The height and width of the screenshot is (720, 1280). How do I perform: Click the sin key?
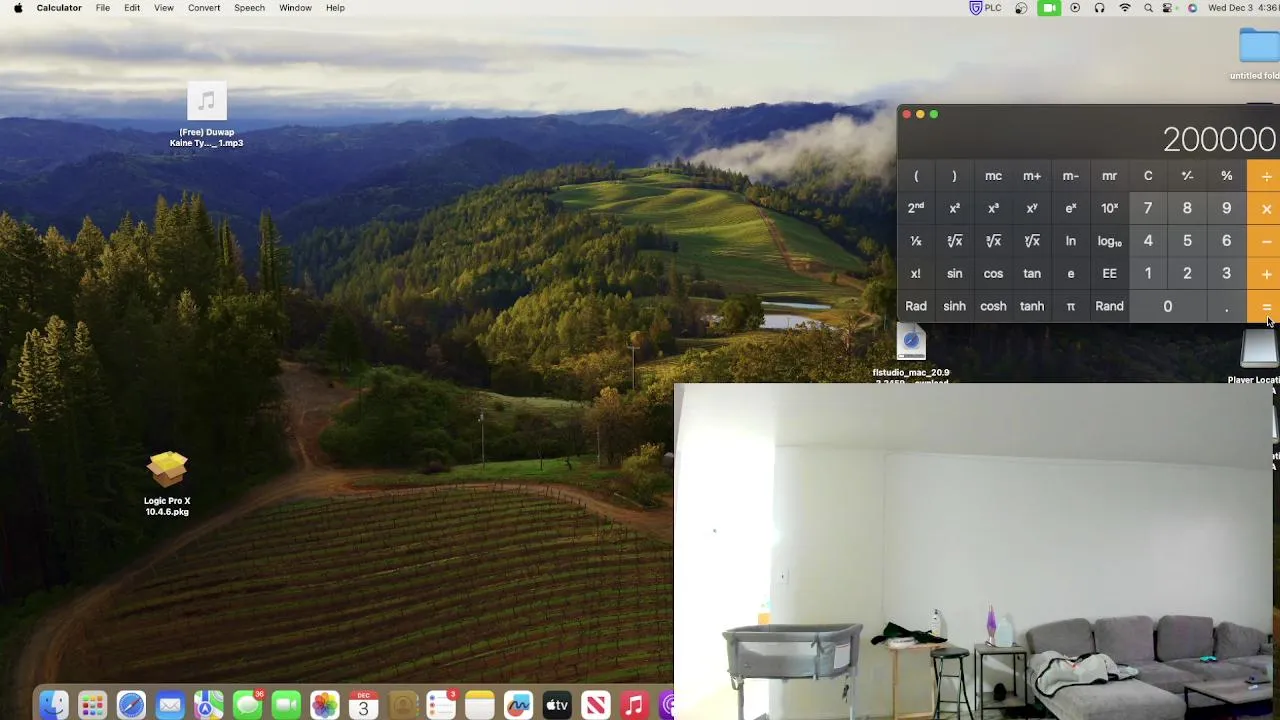(954, 274)
